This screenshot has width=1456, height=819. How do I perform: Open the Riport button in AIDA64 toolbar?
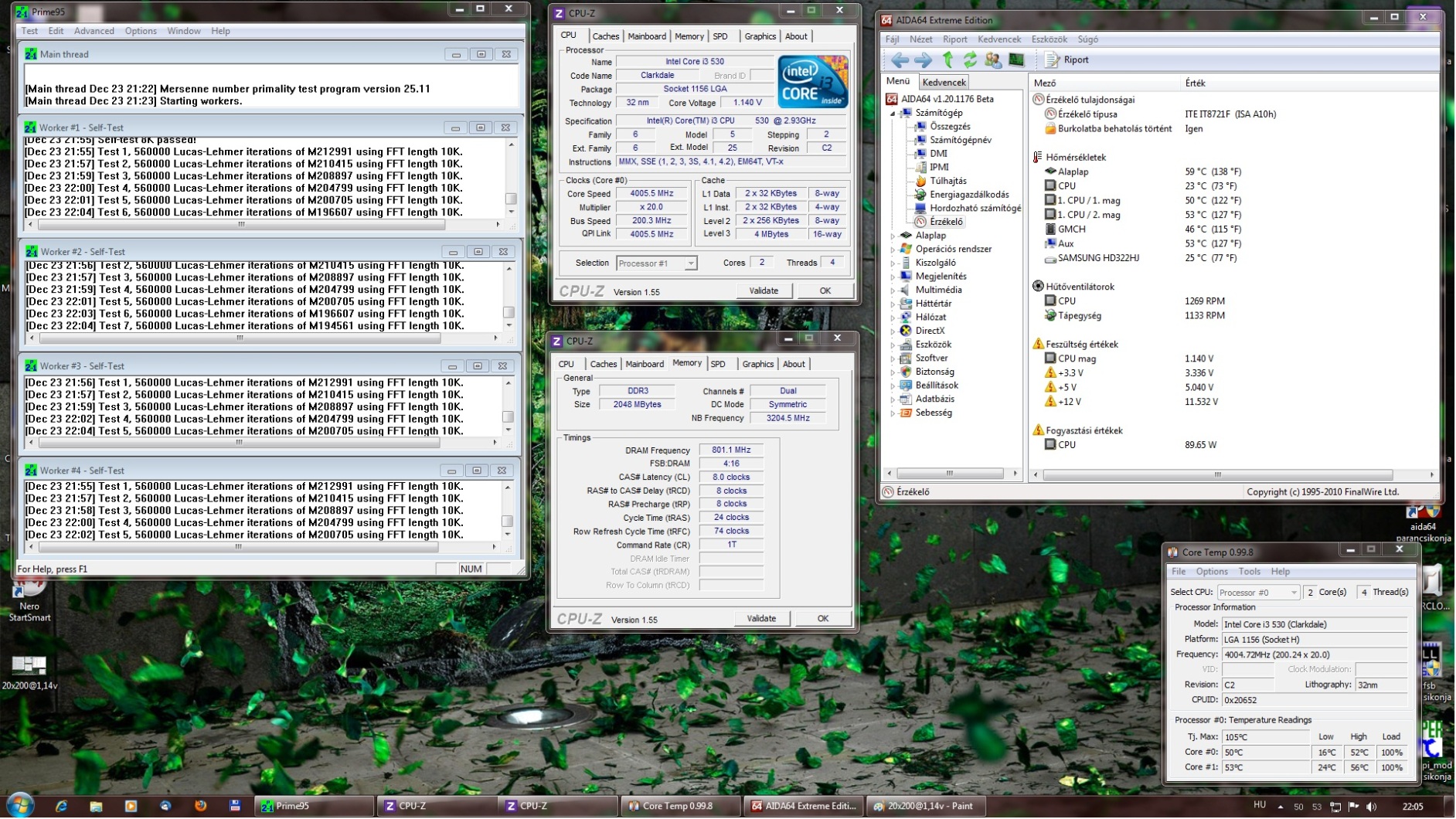pos(1066,59)
